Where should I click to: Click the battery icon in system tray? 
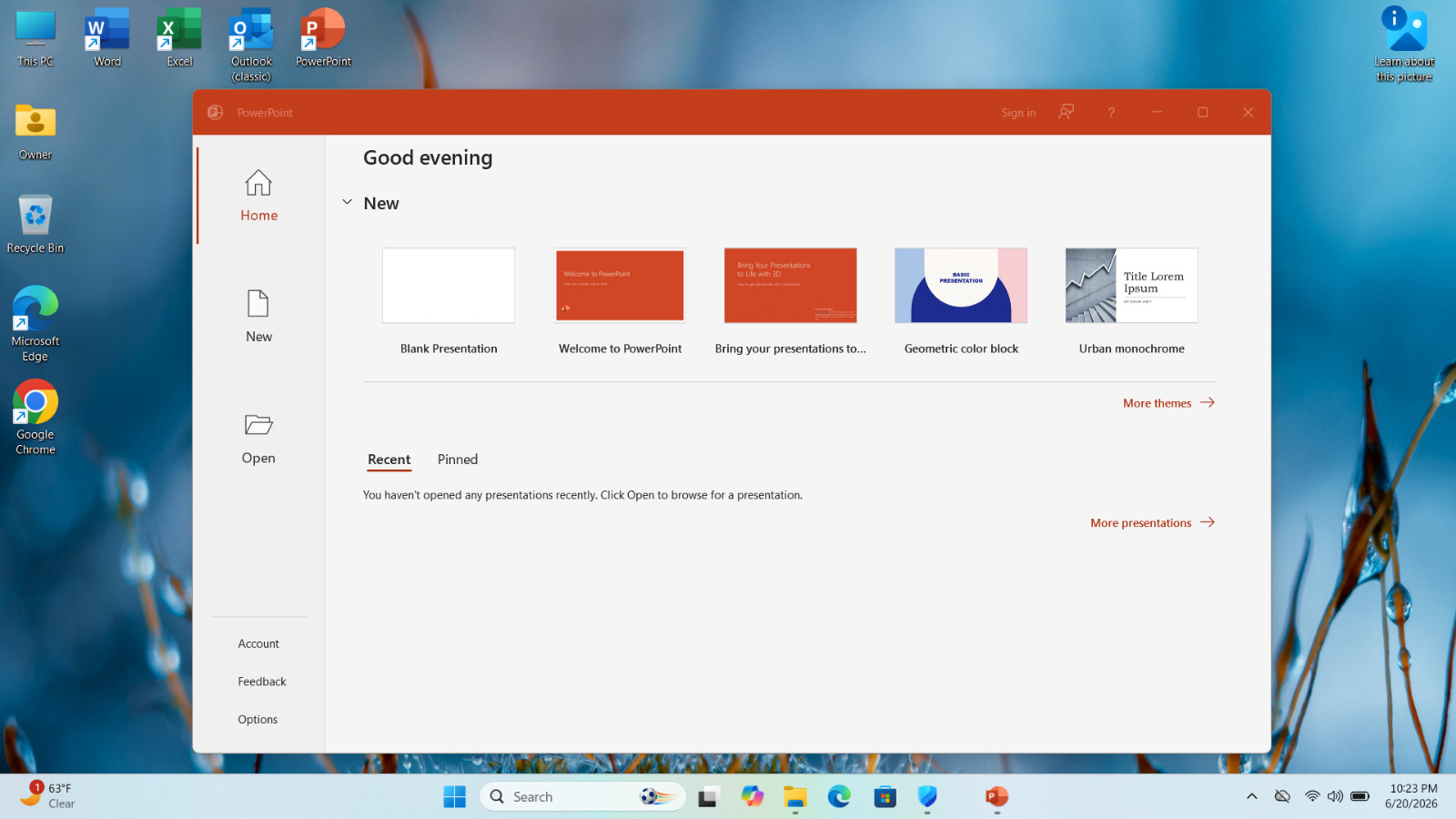(x=1360, y=796)
